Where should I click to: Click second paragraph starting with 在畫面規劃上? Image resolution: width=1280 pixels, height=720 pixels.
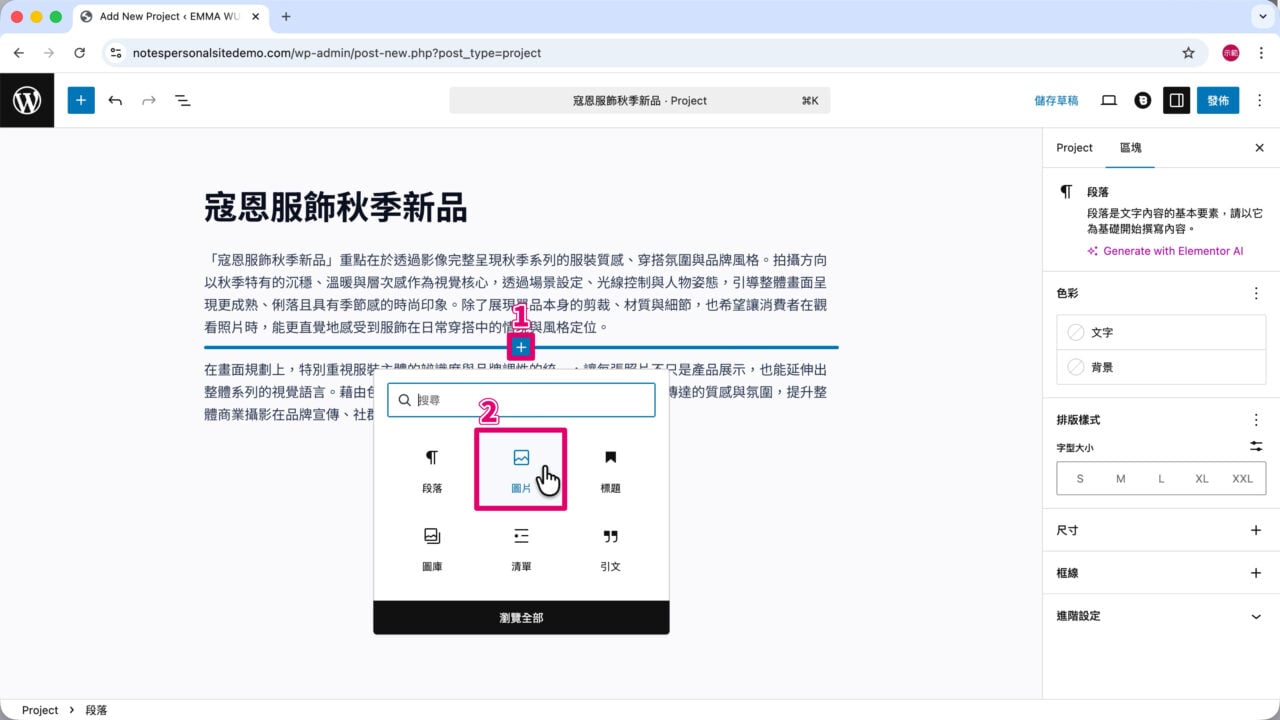pos(516,391)
